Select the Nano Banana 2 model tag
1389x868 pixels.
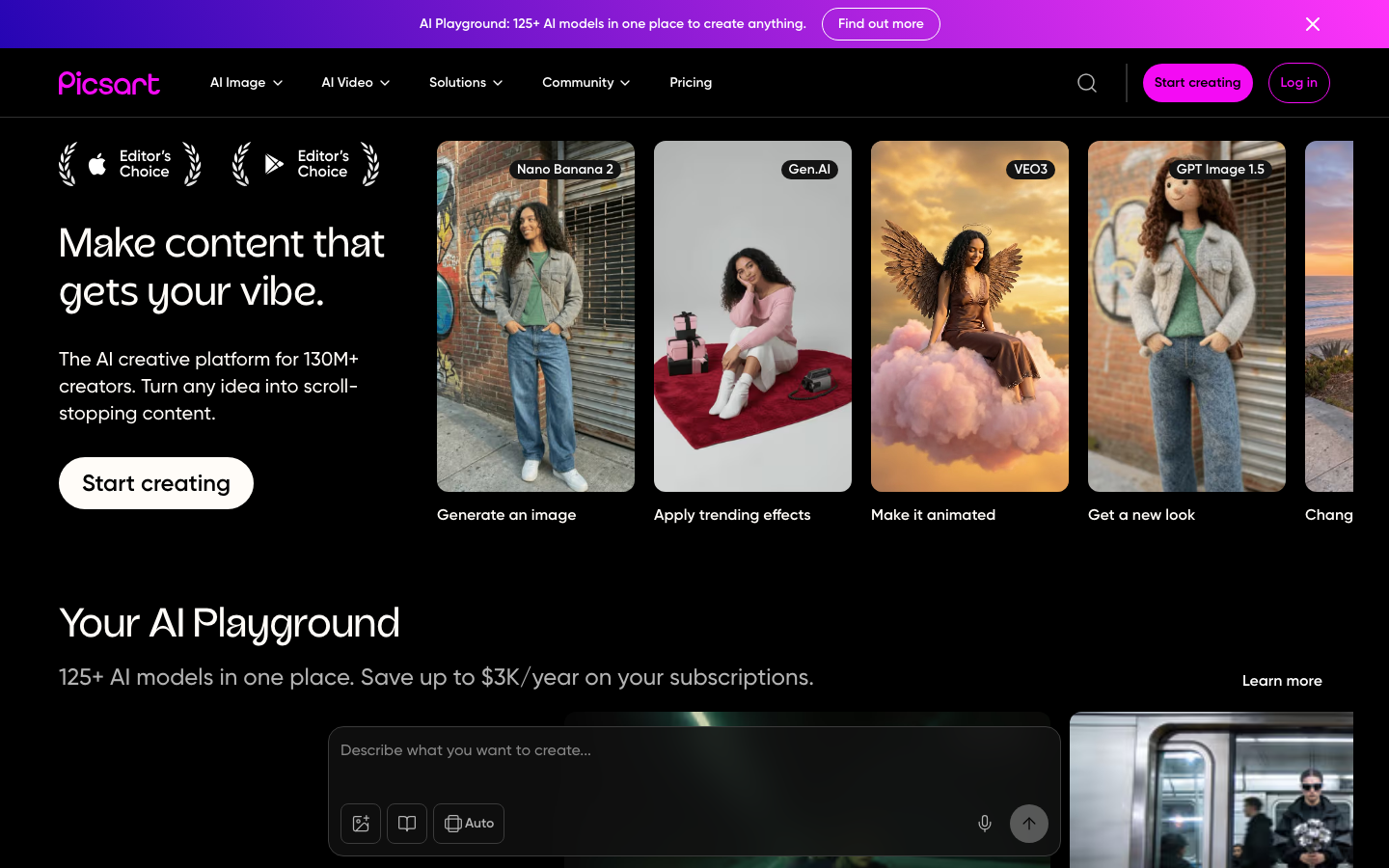tap(567, 169)
